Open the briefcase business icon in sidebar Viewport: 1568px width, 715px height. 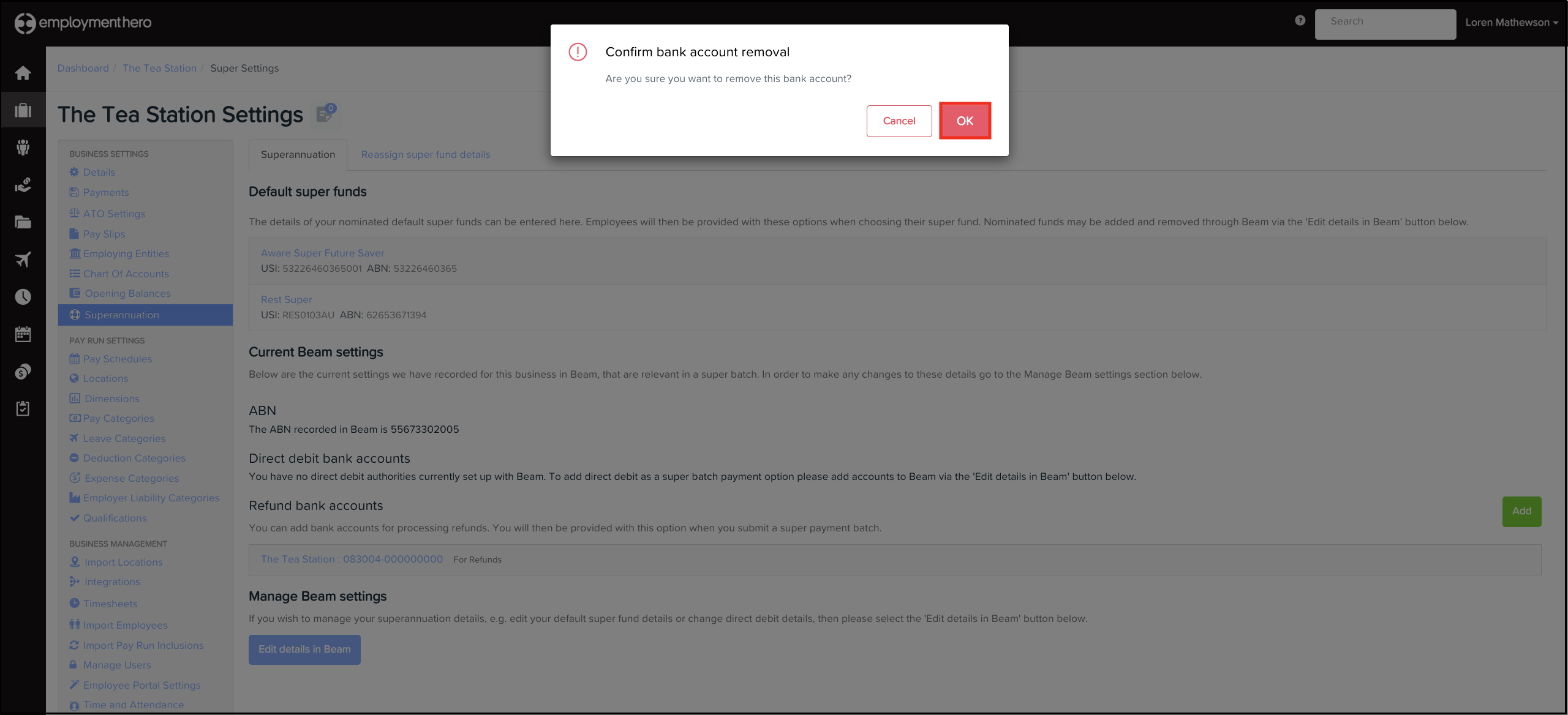23,111
